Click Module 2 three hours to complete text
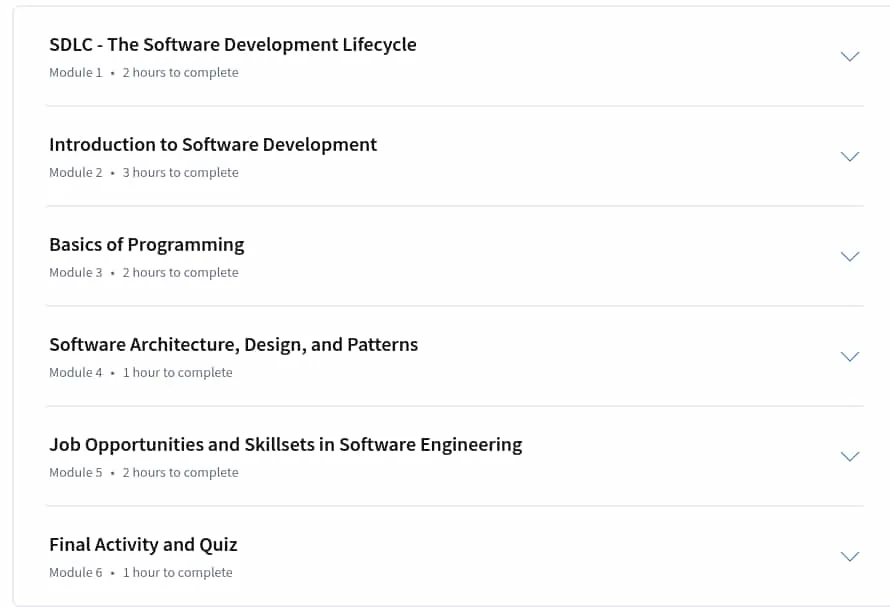The width and height of the screenshot is (890, 607). pos(144,173)
